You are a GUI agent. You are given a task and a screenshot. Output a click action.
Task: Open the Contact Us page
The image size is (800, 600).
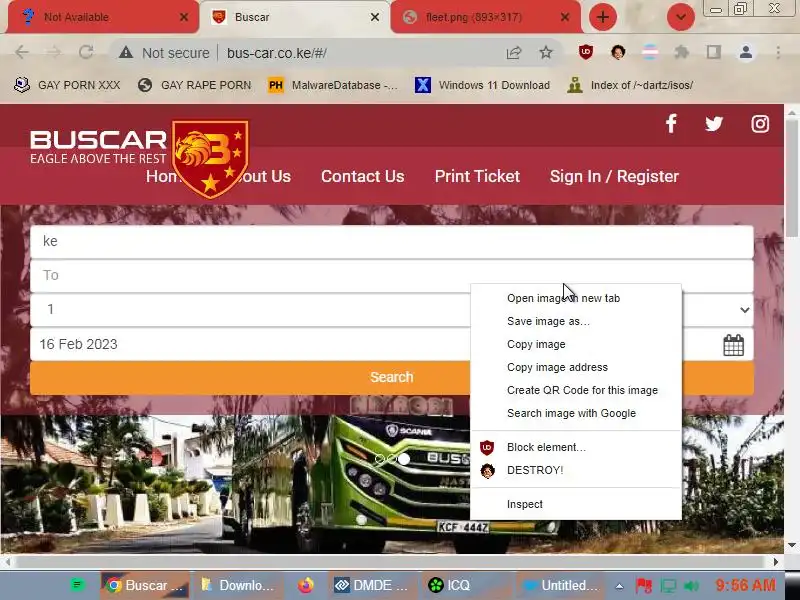point(362,177)
